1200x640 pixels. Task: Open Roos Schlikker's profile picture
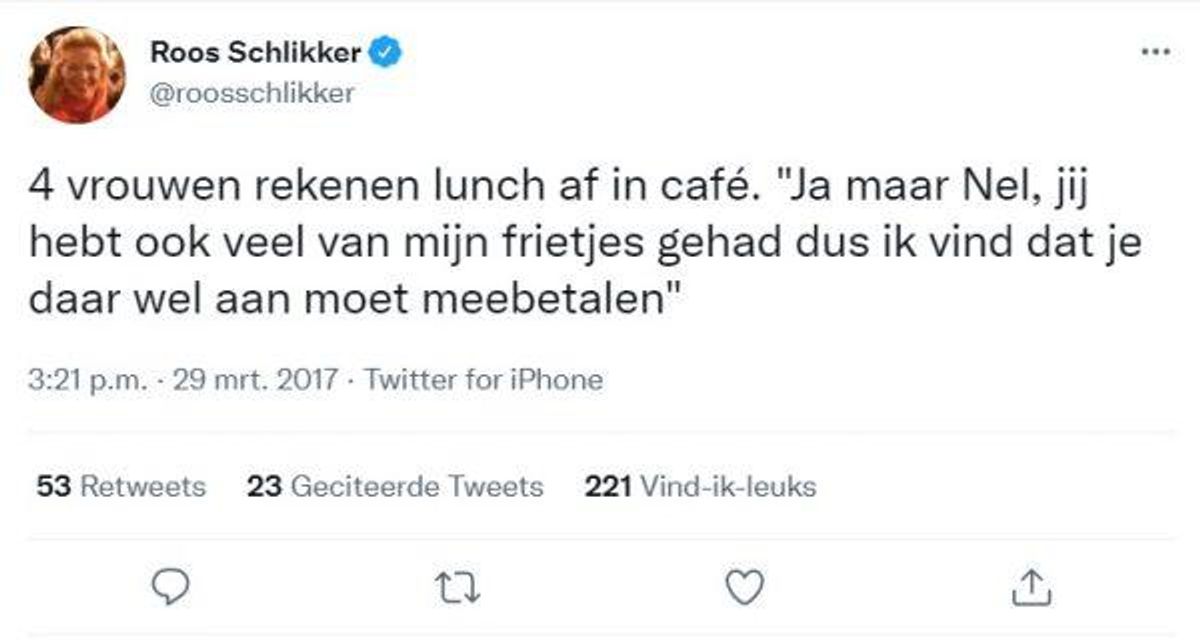pyautogui.click(x=78, y=75)
